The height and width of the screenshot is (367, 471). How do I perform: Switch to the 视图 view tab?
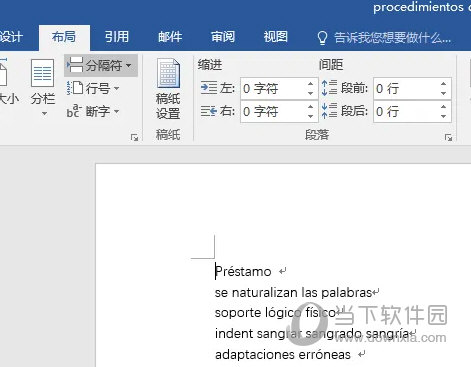point(276,37)
